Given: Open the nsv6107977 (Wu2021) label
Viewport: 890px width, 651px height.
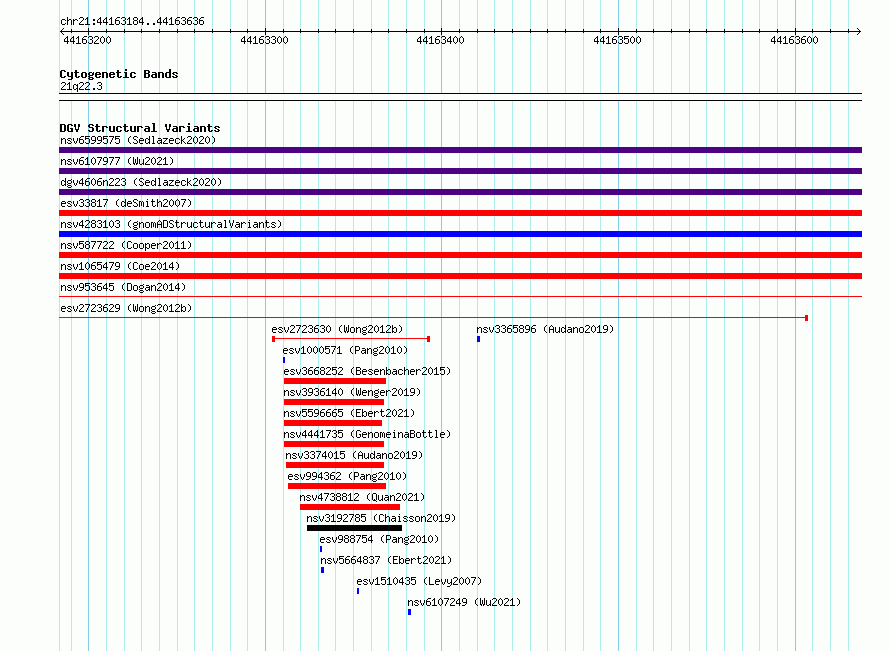Looking at the screenshot, I should 117,161.
